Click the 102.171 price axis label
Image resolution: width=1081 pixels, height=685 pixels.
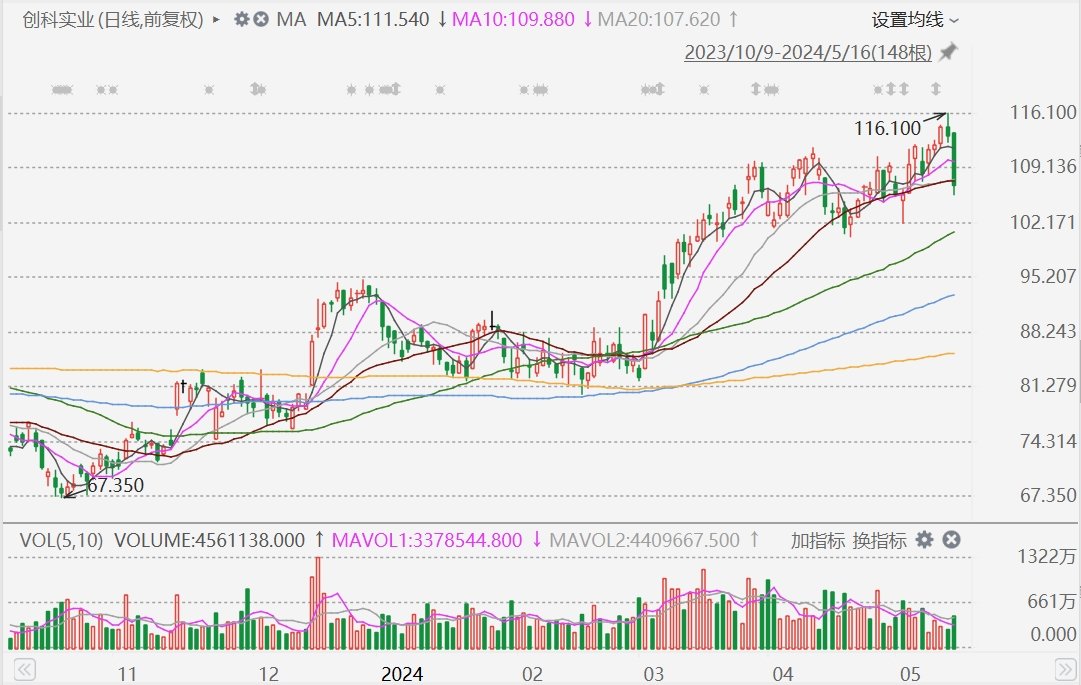pos(1043,222)
